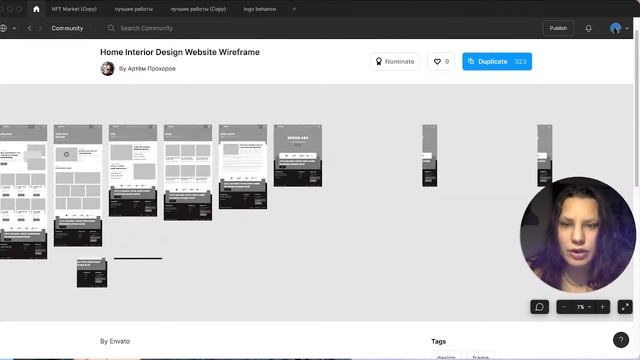Select the small footer frame thumbnail
640x360 pixels.
point(92,273)
